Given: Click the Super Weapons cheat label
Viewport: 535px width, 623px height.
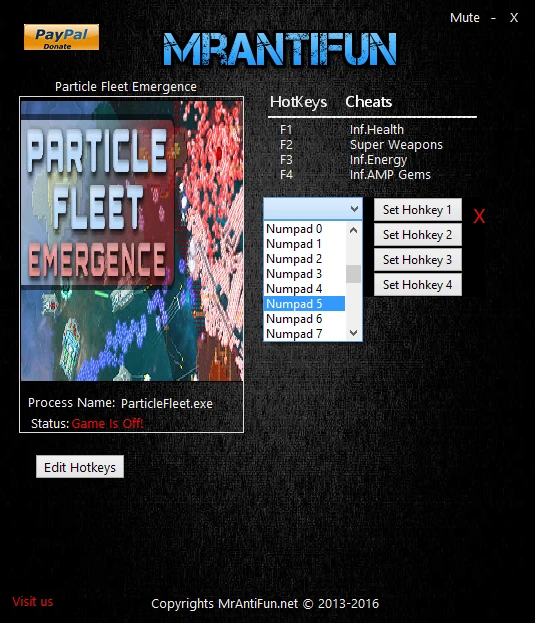Looking at the screenshot, I should coord(396,145).
